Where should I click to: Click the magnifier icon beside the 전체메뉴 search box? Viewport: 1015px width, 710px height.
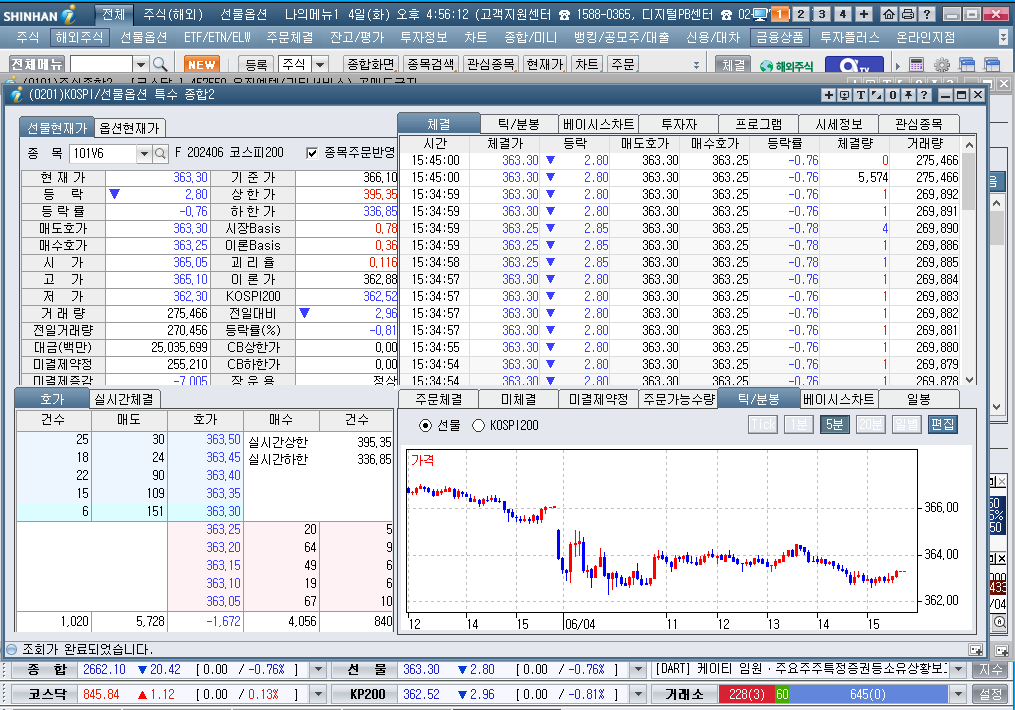pyautogui.click(x=160, y=65)
